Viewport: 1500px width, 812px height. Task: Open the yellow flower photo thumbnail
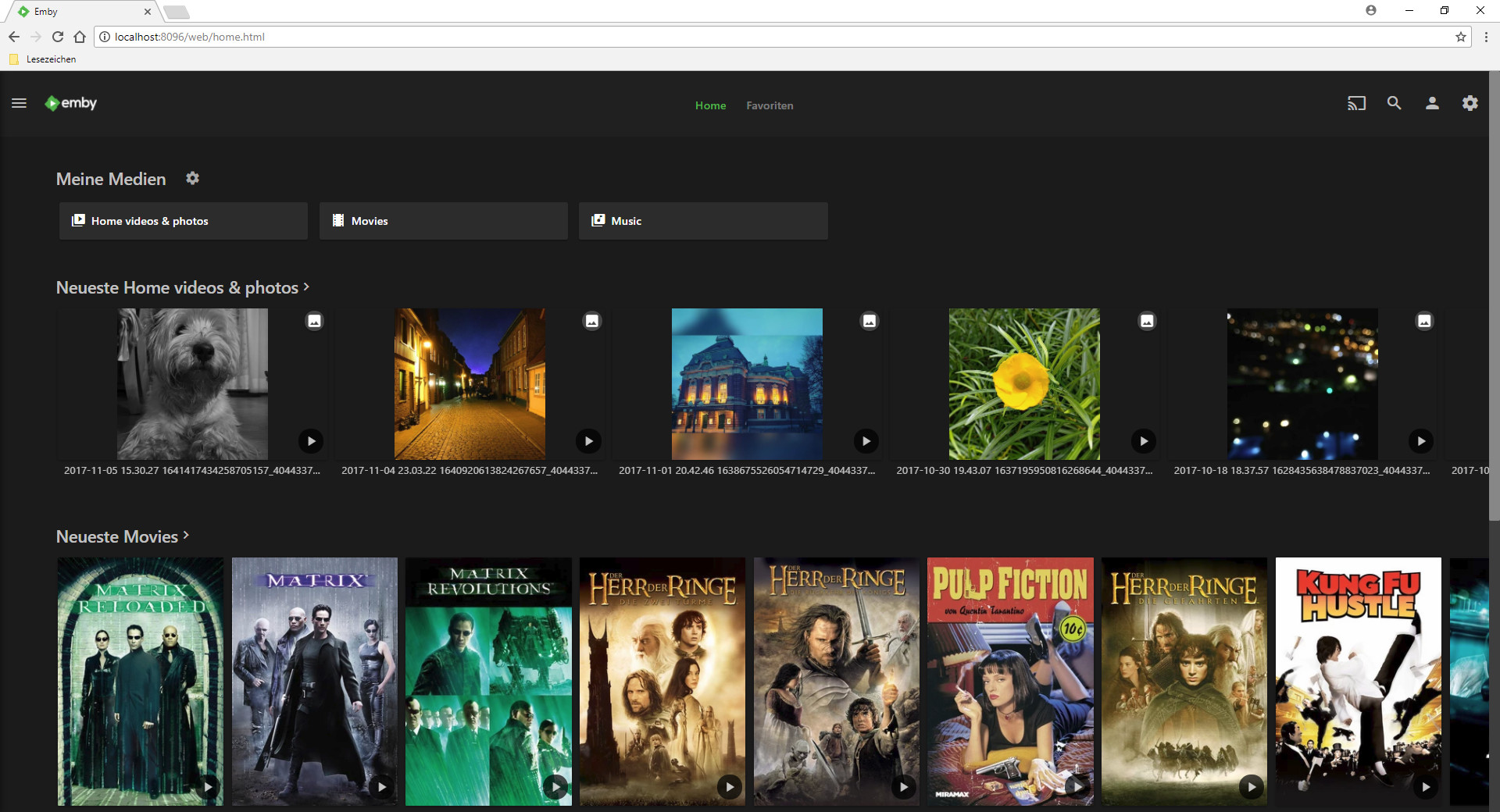pos(1024,383)
